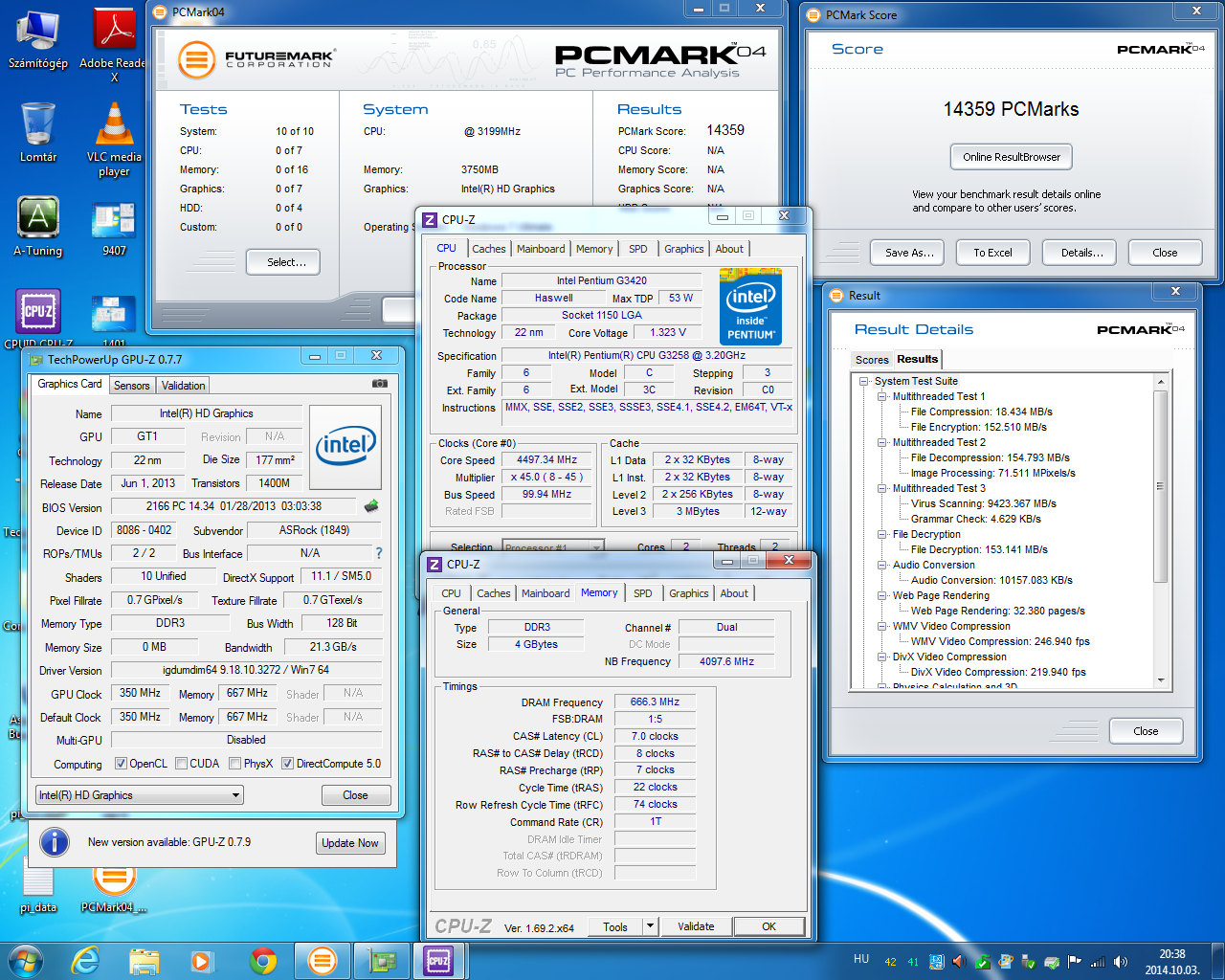
Task: Click the Windows Start orb
Action: pos(25,960)
